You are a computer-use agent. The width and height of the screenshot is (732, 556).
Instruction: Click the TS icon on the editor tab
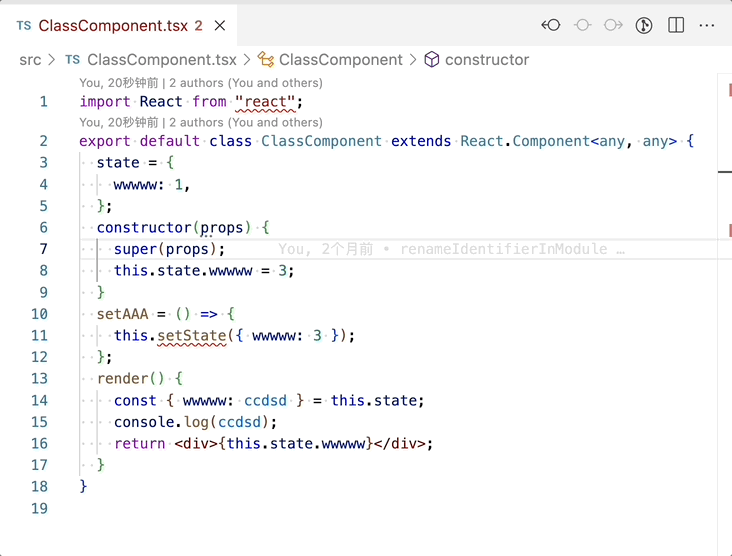click(x=24, y=25)
